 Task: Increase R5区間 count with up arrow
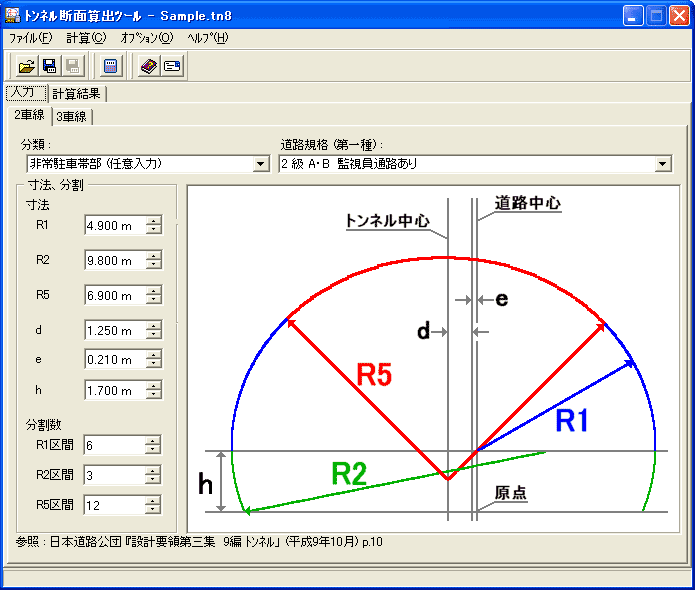(153, 500)
